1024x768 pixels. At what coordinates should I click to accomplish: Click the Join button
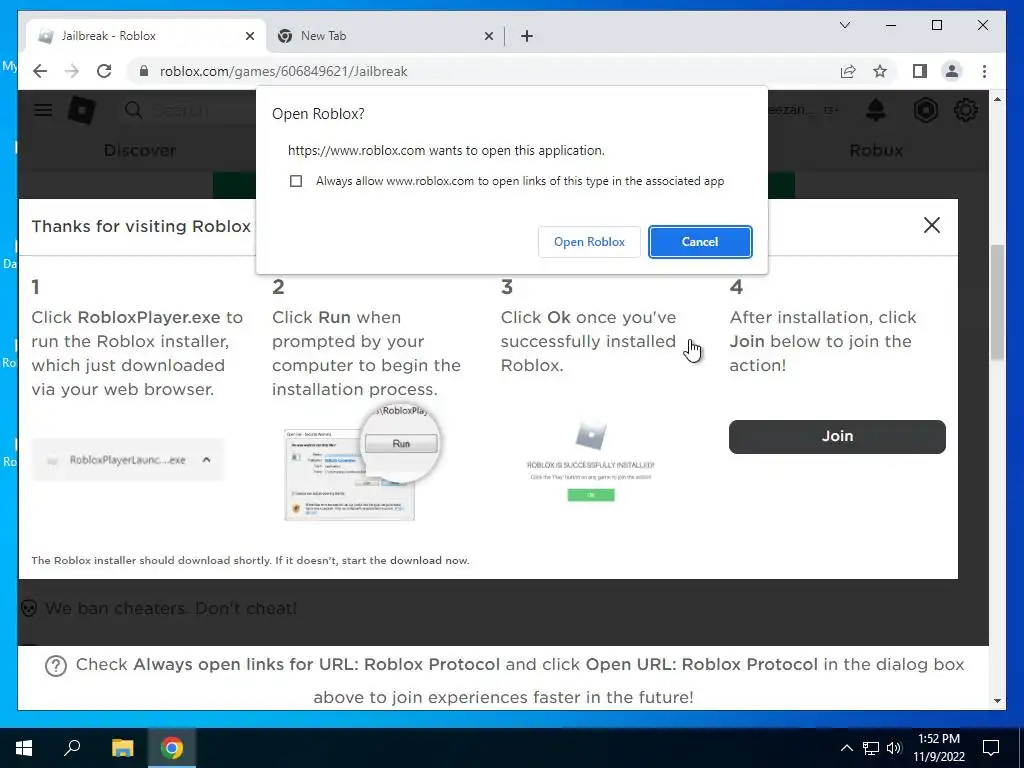click(837, 436)
